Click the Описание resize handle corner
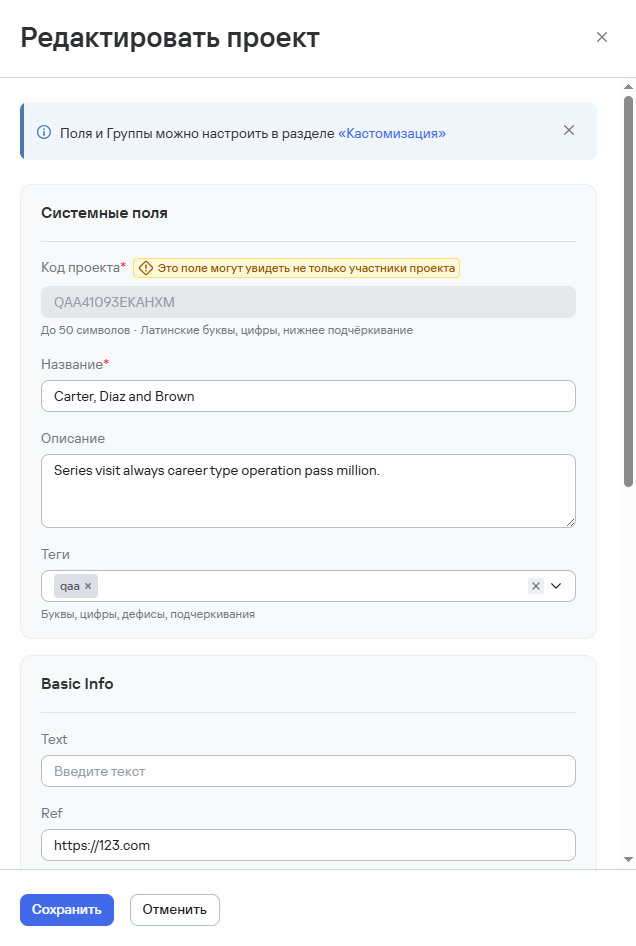636x946 pixels. click(571, 522)
